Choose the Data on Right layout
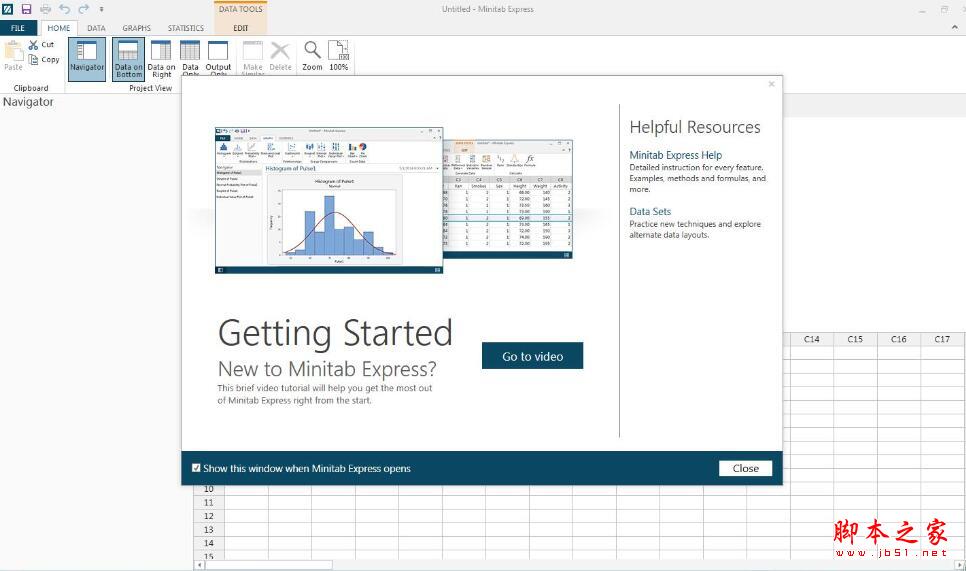Viewport: 966px width, 571px height. pyautogui.click(x=161, y=59)
